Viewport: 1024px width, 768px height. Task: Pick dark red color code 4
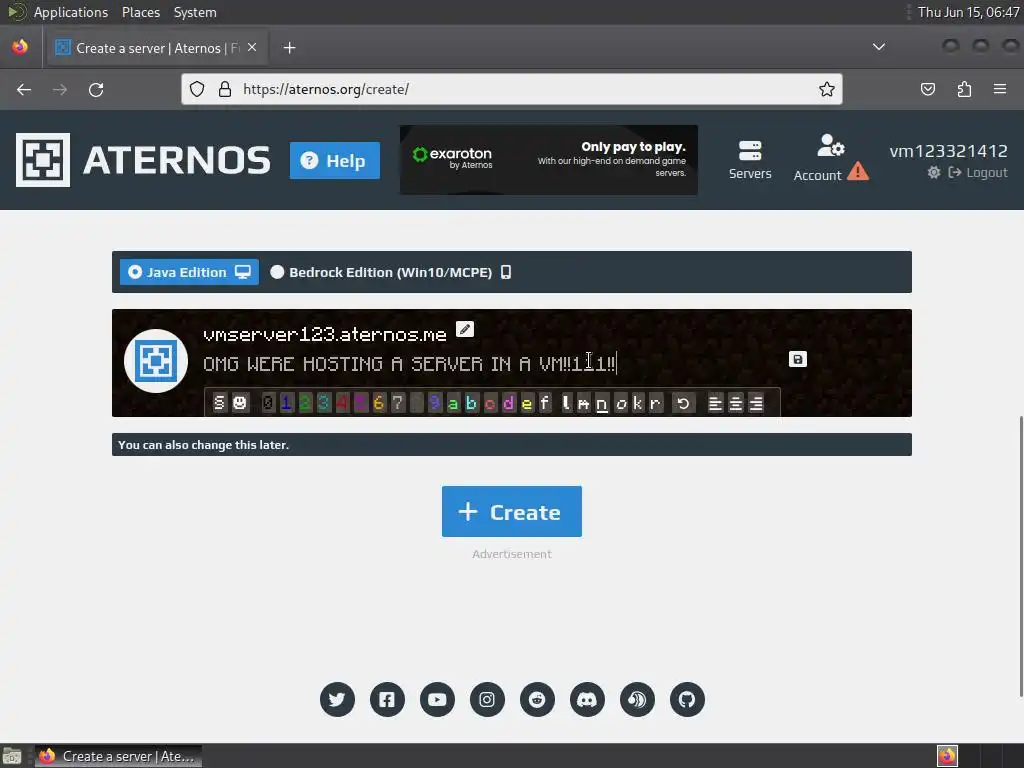[342, 403]
